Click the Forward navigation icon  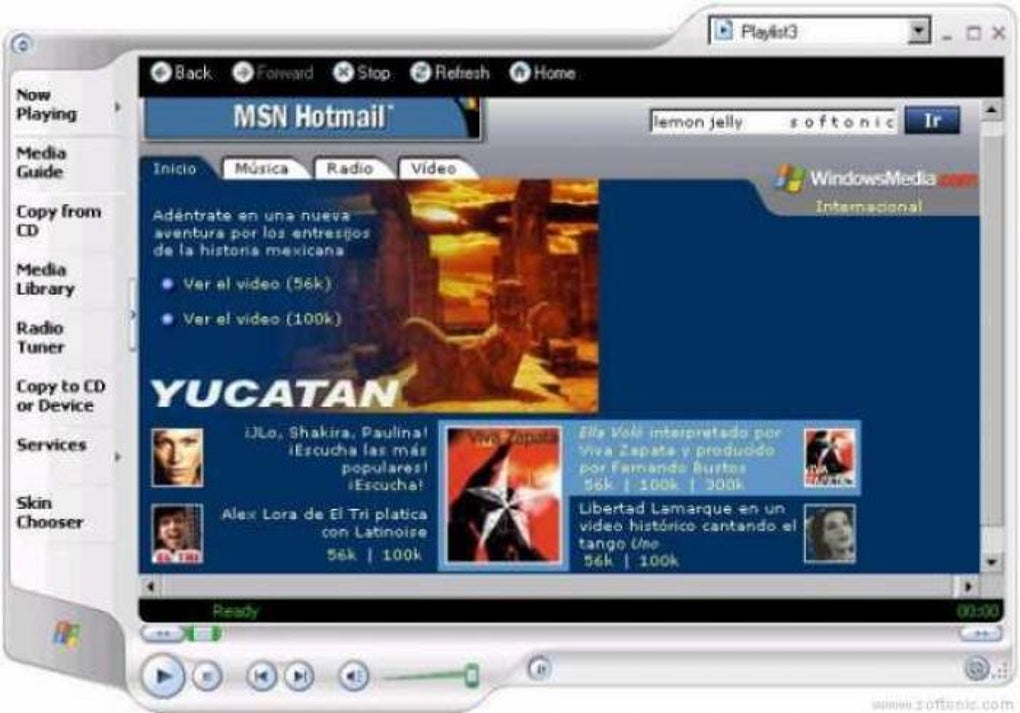(243, 72)
